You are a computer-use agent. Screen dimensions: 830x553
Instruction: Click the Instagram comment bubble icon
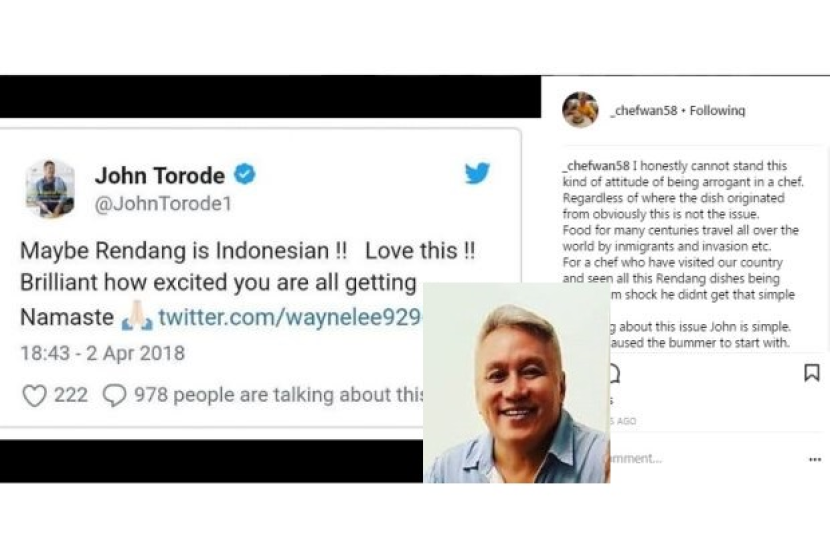click(614, 374)
